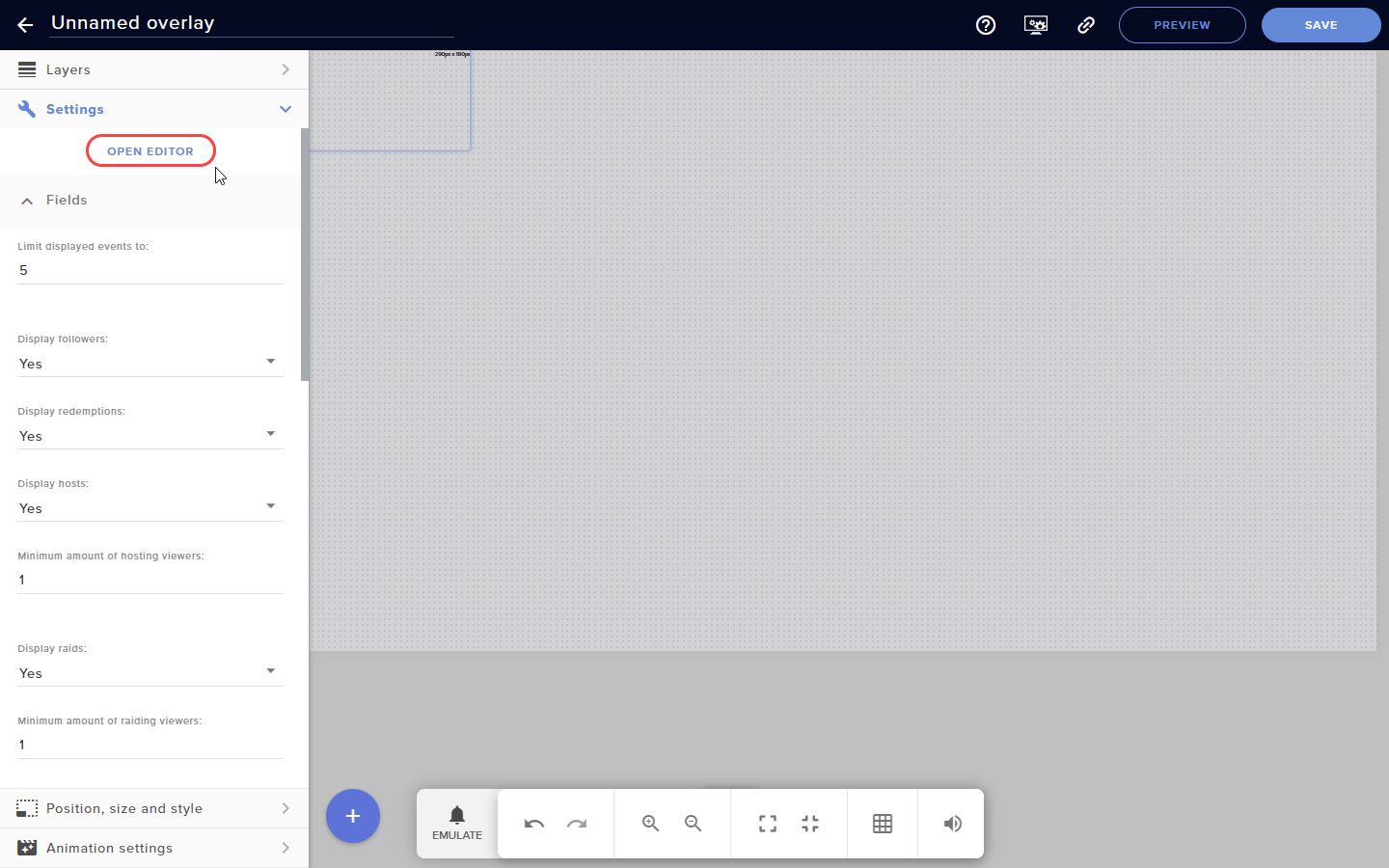Shrink canvas view with collapse icon
This screenshot has width=1389, height=868.
tap(810, 824)
